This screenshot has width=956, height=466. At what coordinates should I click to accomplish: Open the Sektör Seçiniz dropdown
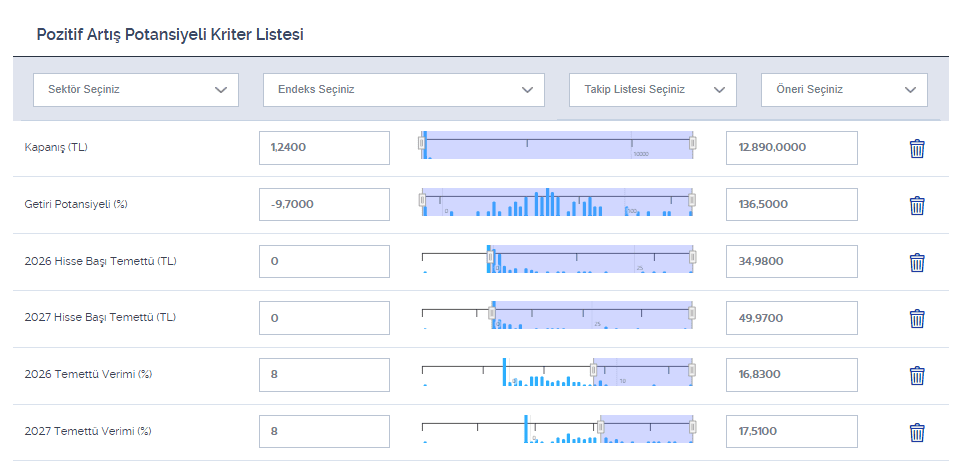pyautogui.click(x=136, y=90)
